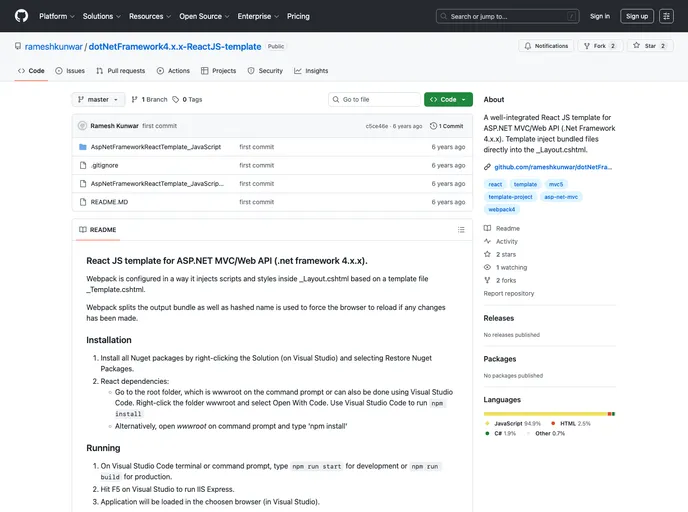Screen dimensions: 688x512
Task: Expand the master branch selector
Action: tap(99, 100)
